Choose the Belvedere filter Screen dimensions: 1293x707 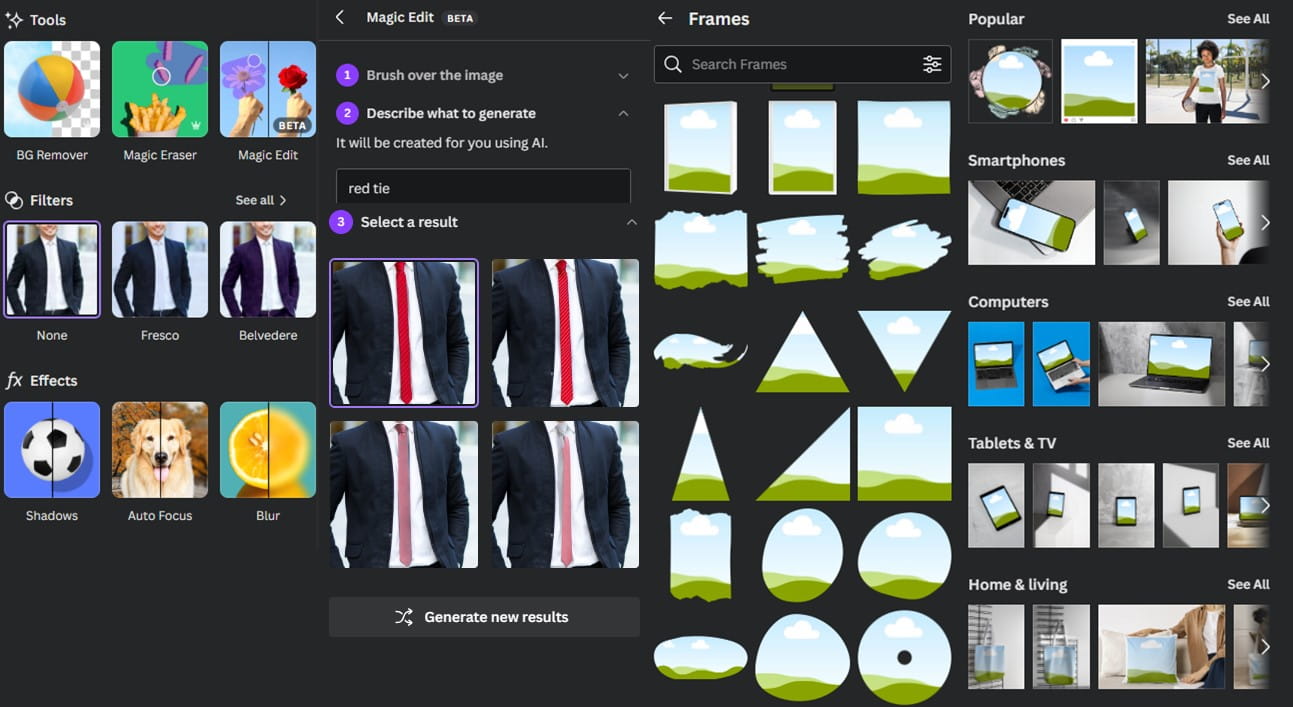point(267,270)
